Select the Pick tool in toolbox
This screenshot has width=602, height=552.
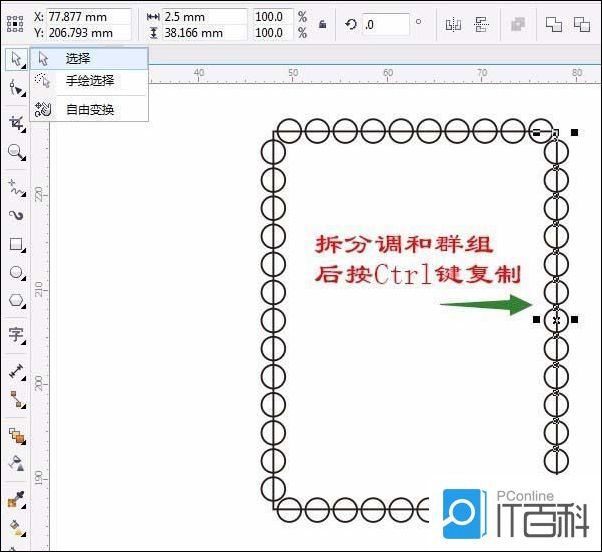(16, 59)
